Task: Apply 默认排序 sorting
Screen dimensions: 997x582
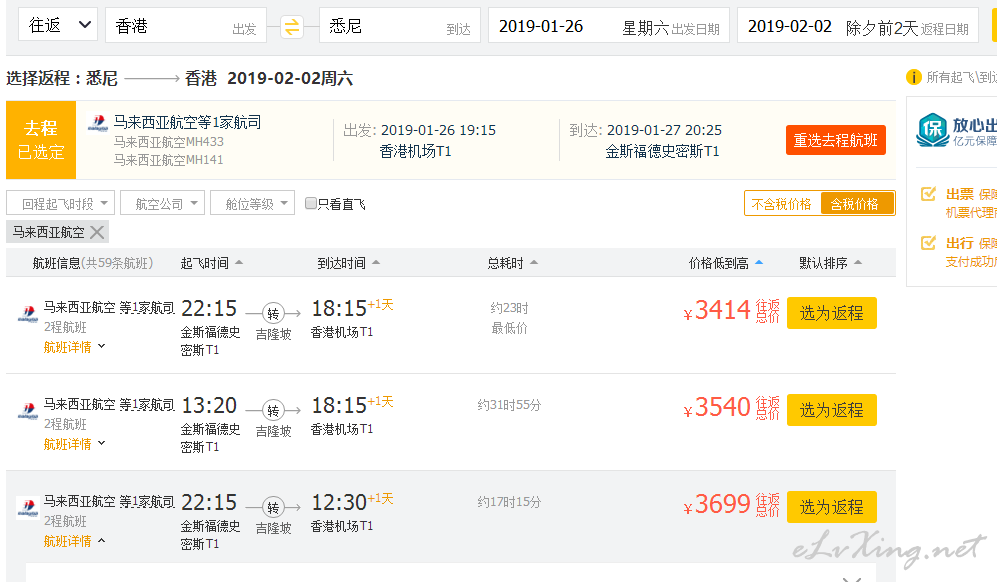Action: pyautogui.click(x=830, y=263)
